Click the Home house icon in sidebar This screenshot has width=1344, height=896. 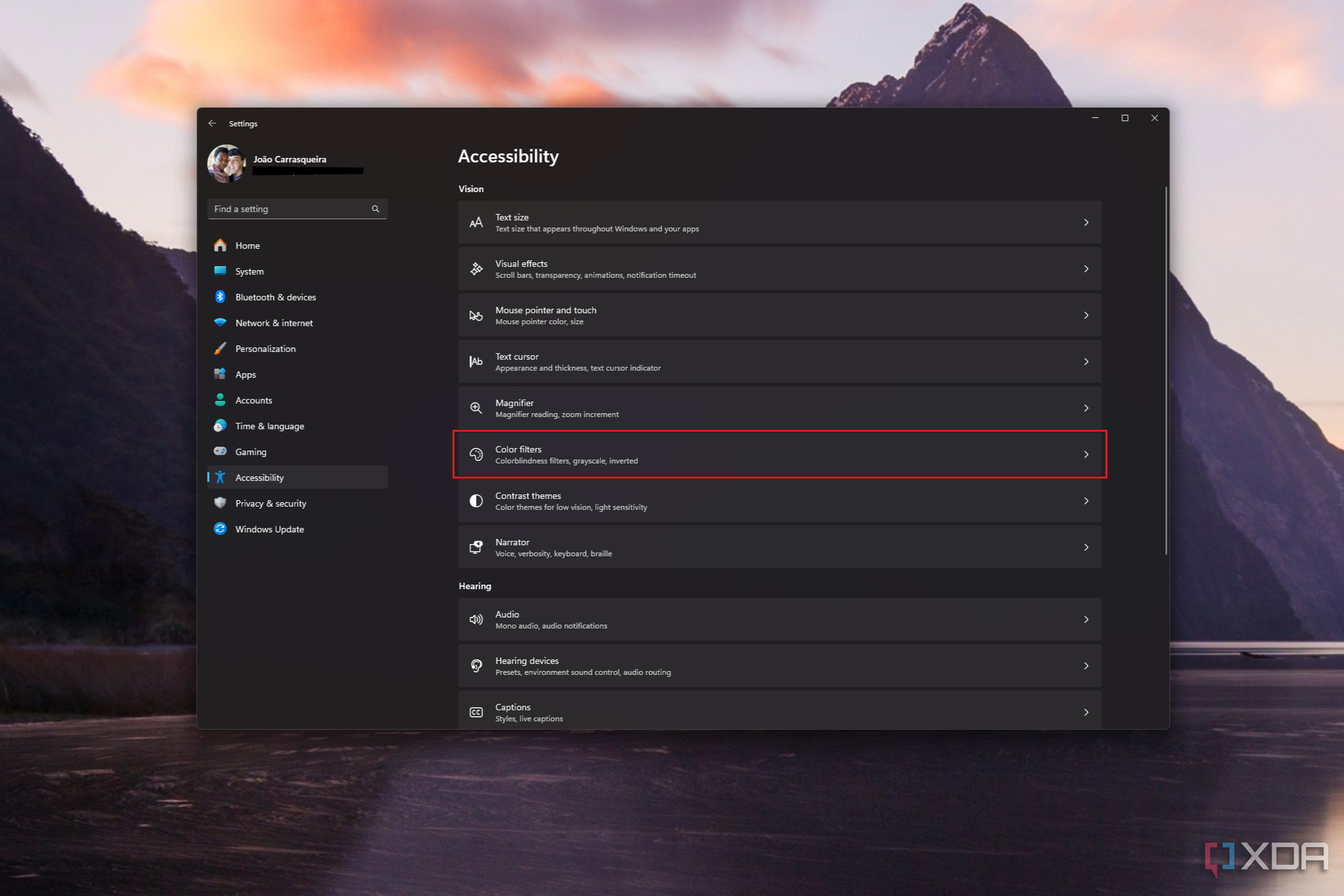[220, 246]
